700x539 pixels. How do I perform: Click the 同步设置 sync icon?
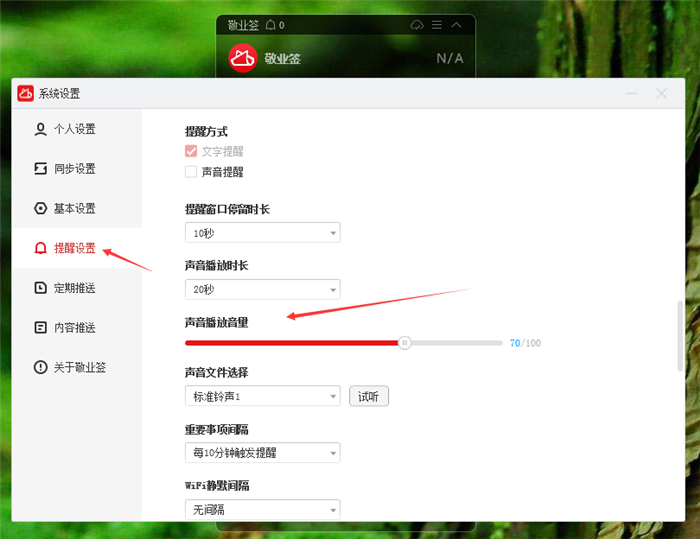[x=41, y=169]
